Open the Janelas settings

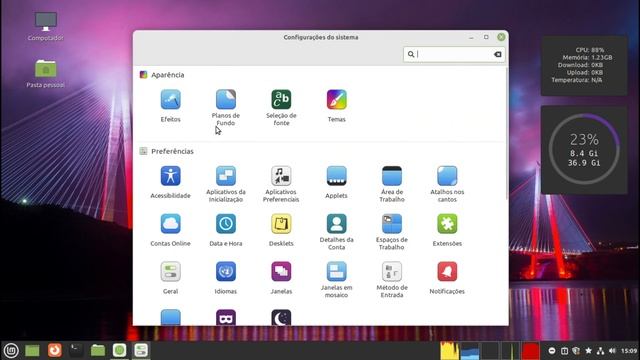(281, 278)
